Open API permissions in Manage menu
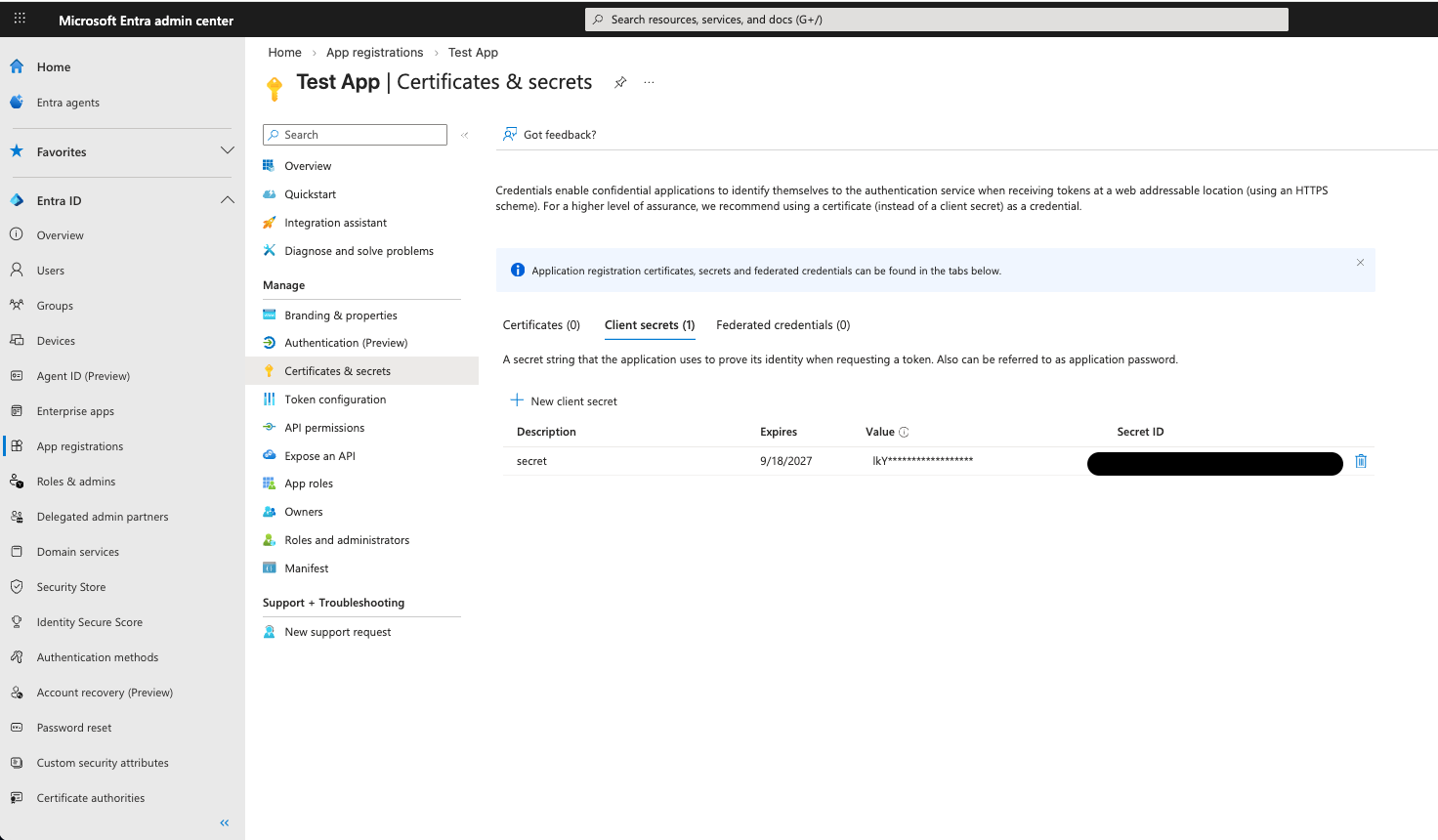 [324, 428]
